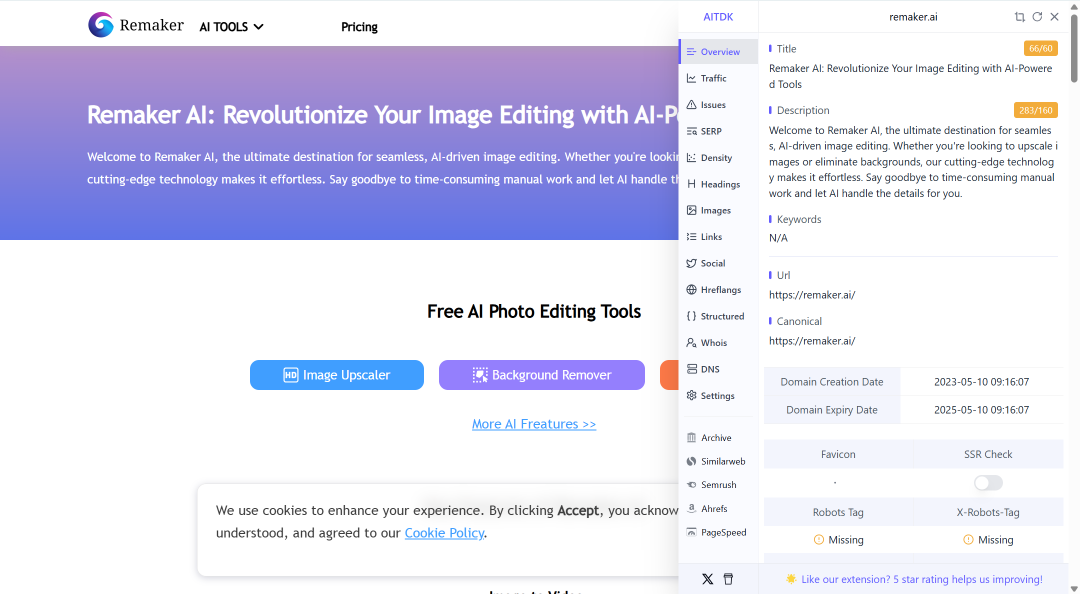The image size is (1080, 594).
Task: Toggle the SSR Check switch
Action: (988, 483)
